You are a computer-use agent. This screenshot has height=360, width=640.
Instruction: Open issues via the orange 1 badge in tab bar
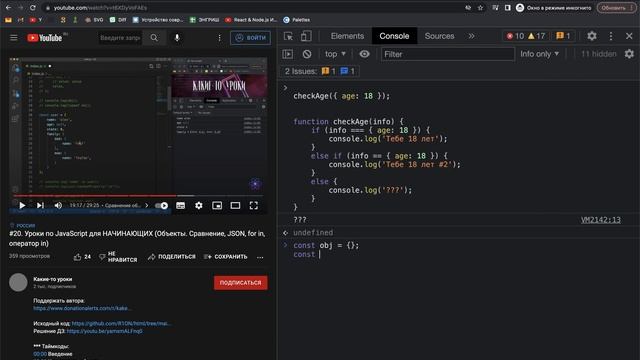click(x=563, y=36)
